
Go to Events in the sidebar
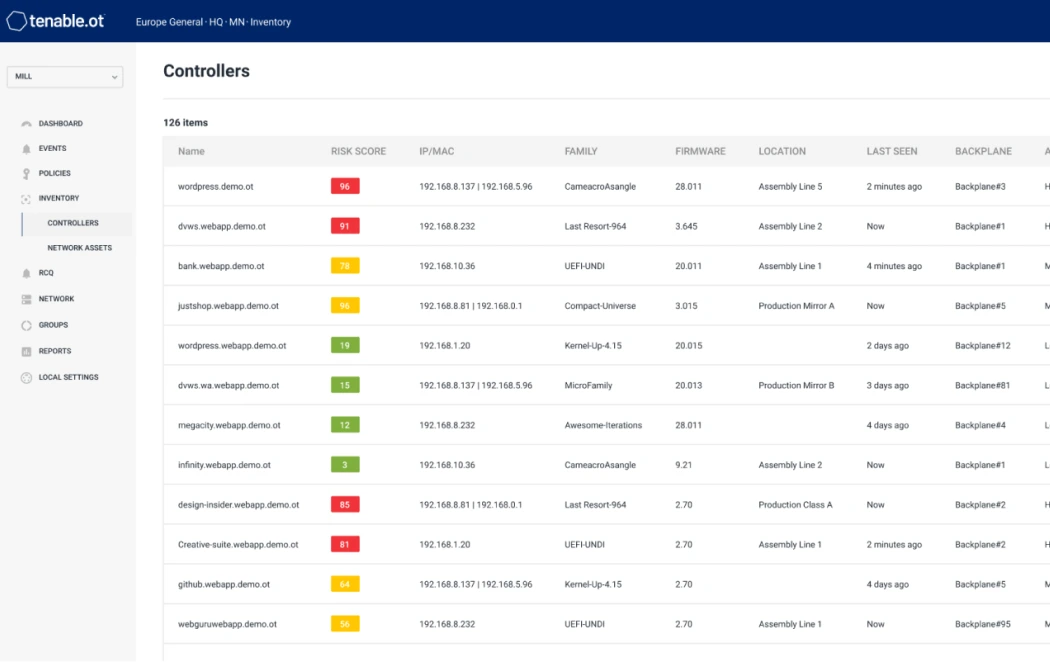click(52, 149)
